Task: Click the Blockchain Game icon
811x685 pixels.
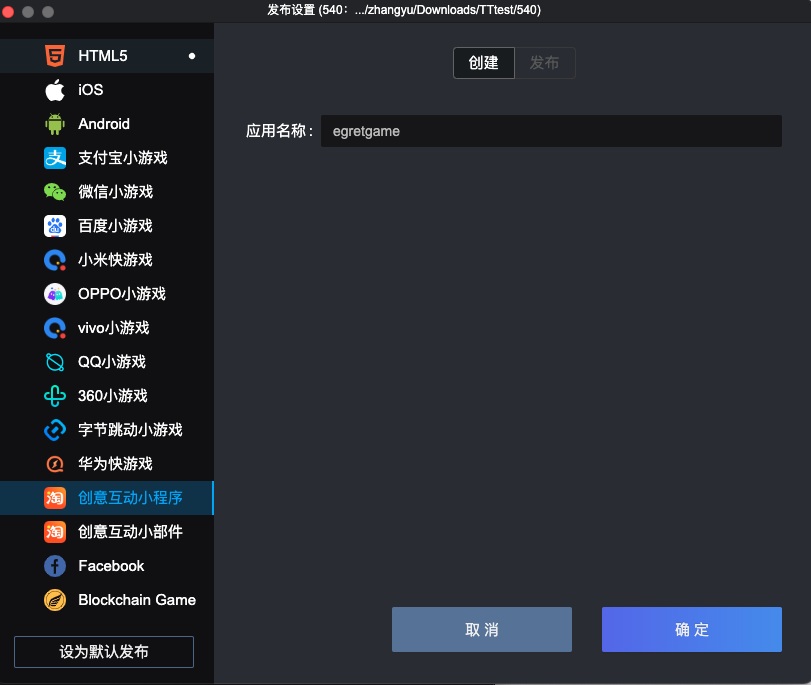Action: [55, 600]
